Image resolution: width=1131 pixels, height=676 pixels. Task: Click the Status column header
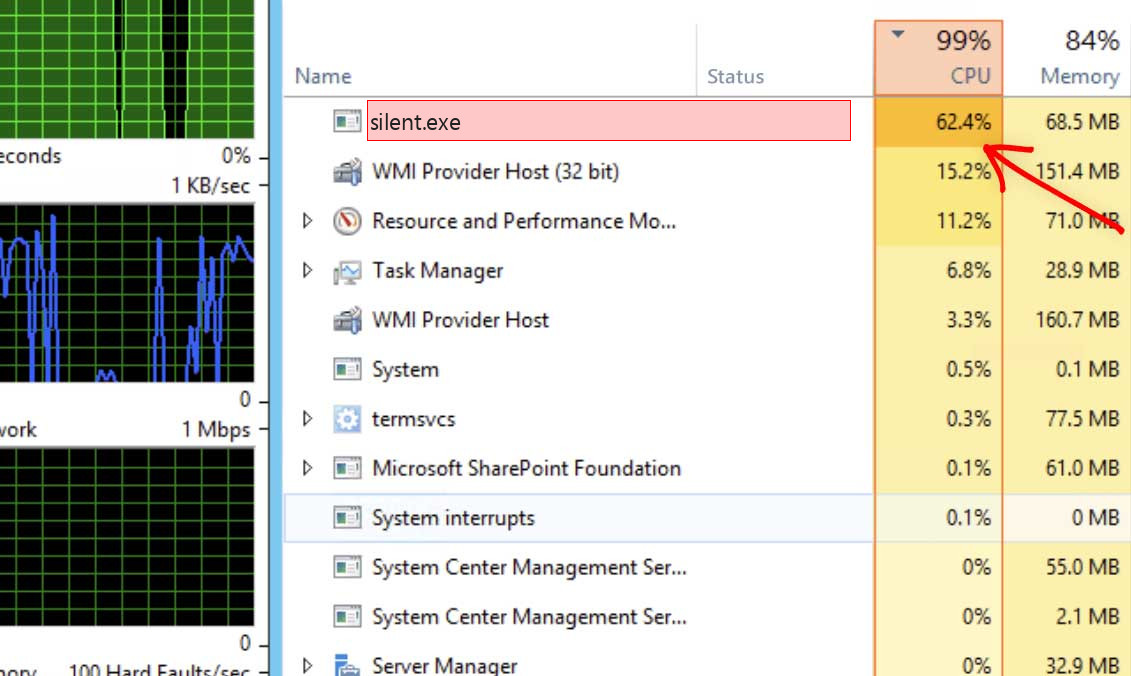735,76
